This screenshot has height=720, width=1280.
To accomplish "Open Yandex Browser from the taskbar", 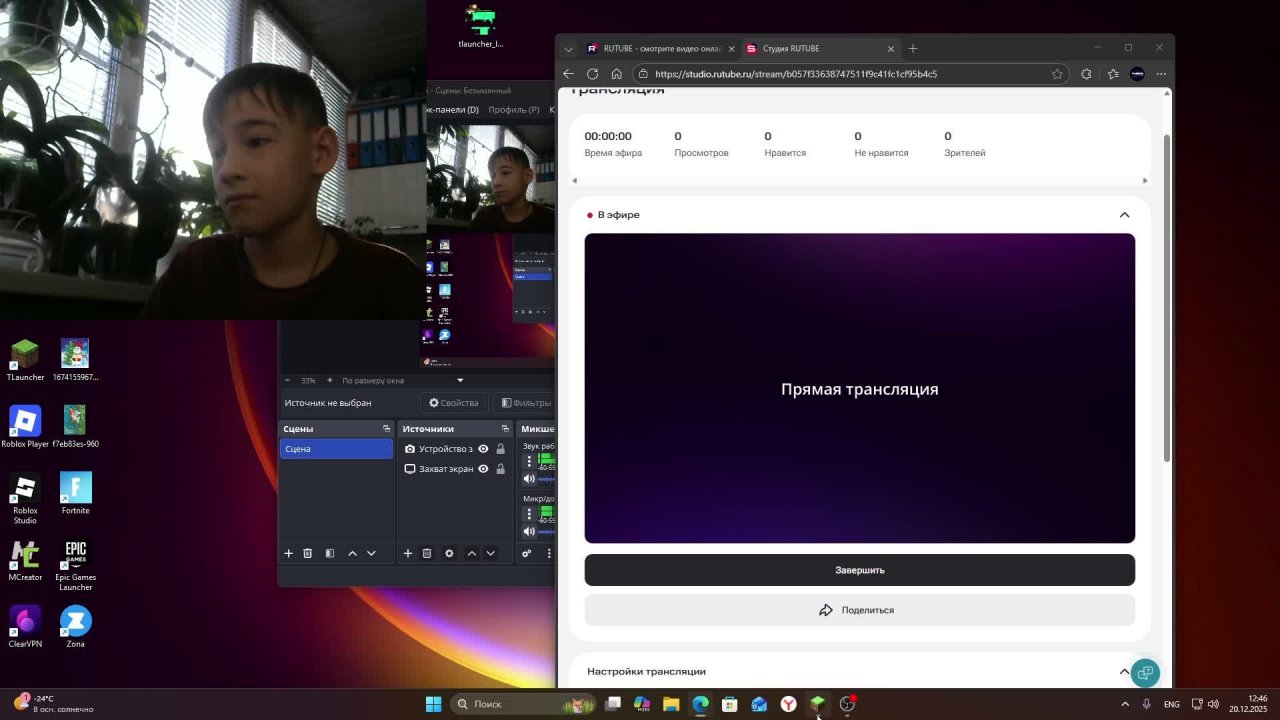I will pos(789,704).
